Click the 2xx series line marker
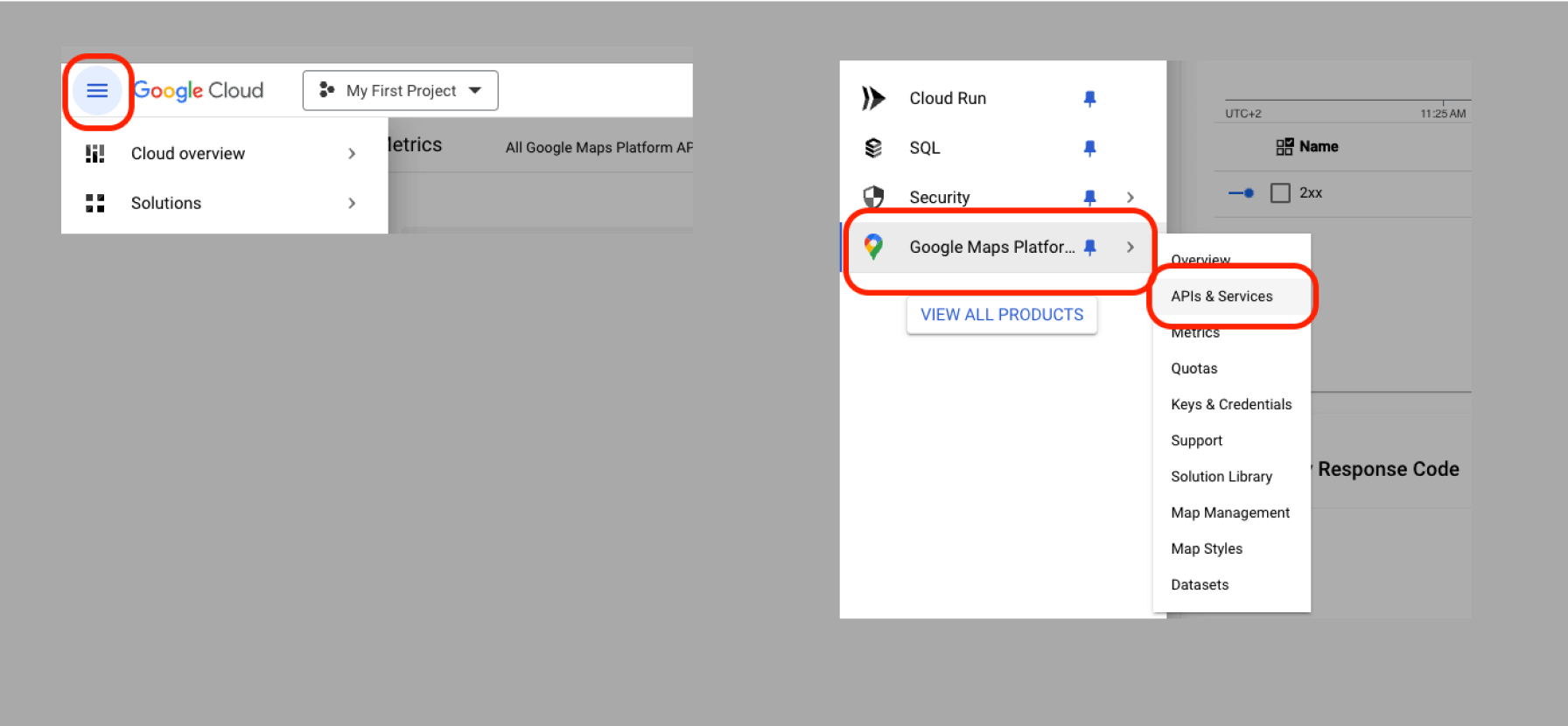This screenshot has width=1568, height=726. pyautogui.click(x=1242, y=192)
